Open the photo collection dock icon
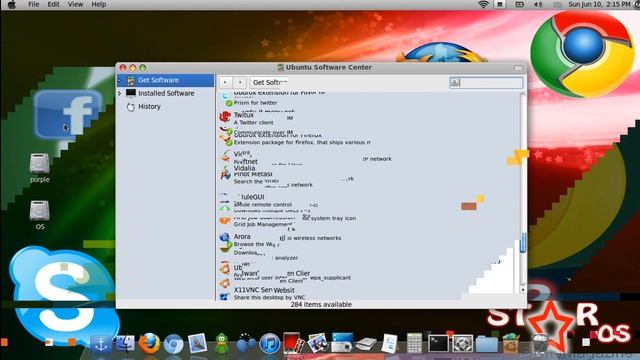The width and height of the screenshot is (640, 360). pyautogui.click(x=318, y=343)
